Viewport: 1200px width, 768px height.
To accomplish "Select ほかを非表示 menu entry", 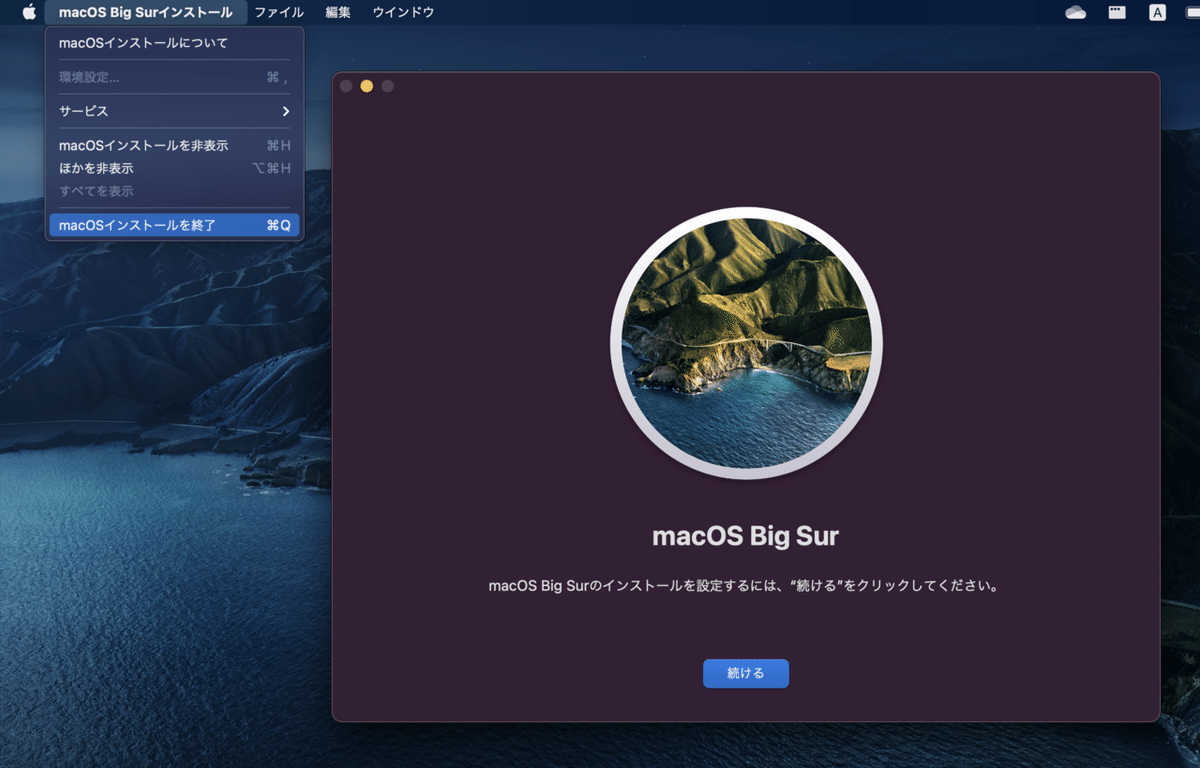I will pyautogui.click(x=174, y=168).
